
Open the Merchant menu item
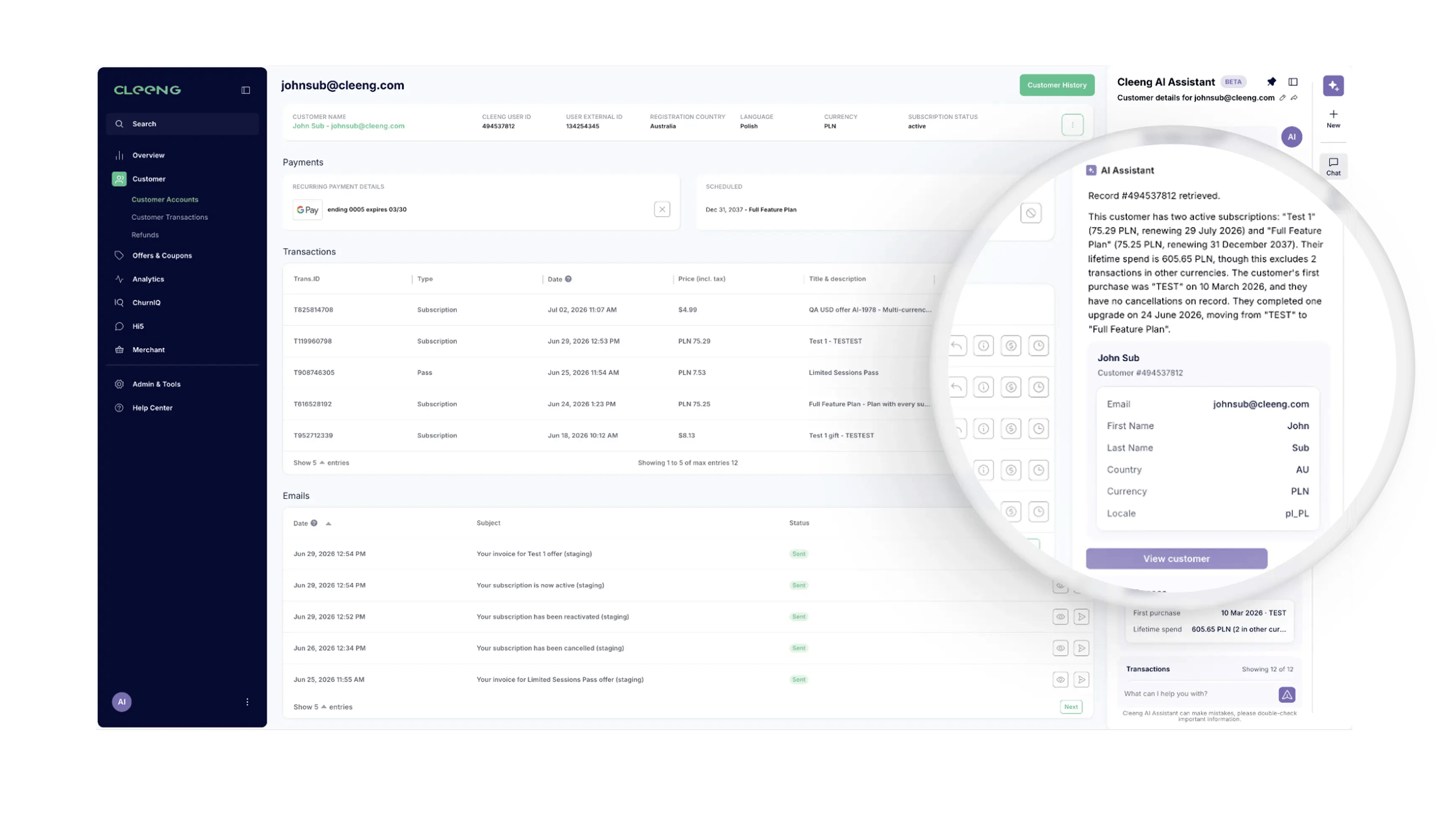149,350
